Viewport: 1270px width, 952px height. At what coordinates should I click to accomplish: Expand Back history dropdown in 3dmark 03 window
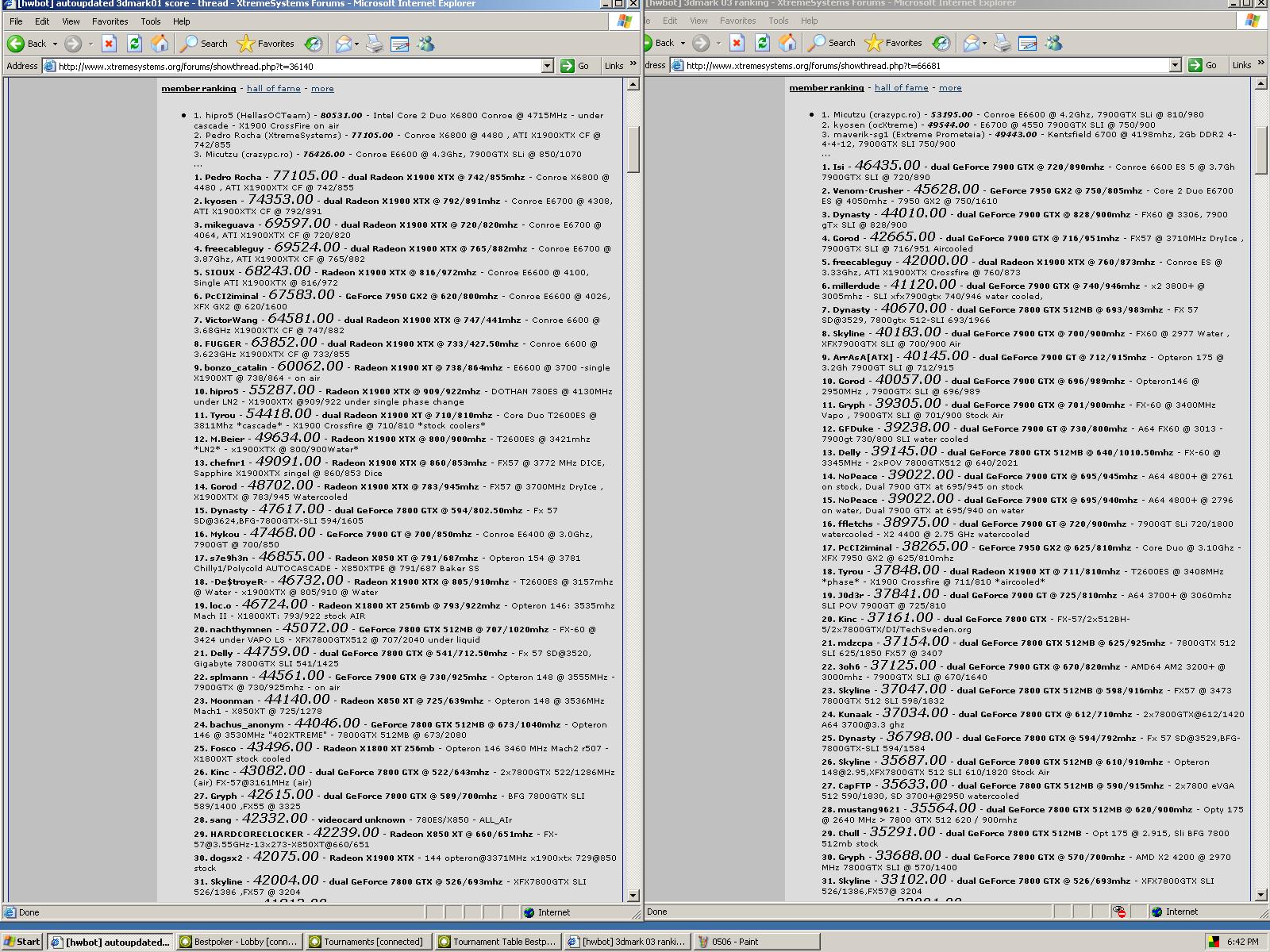[683, 43]
